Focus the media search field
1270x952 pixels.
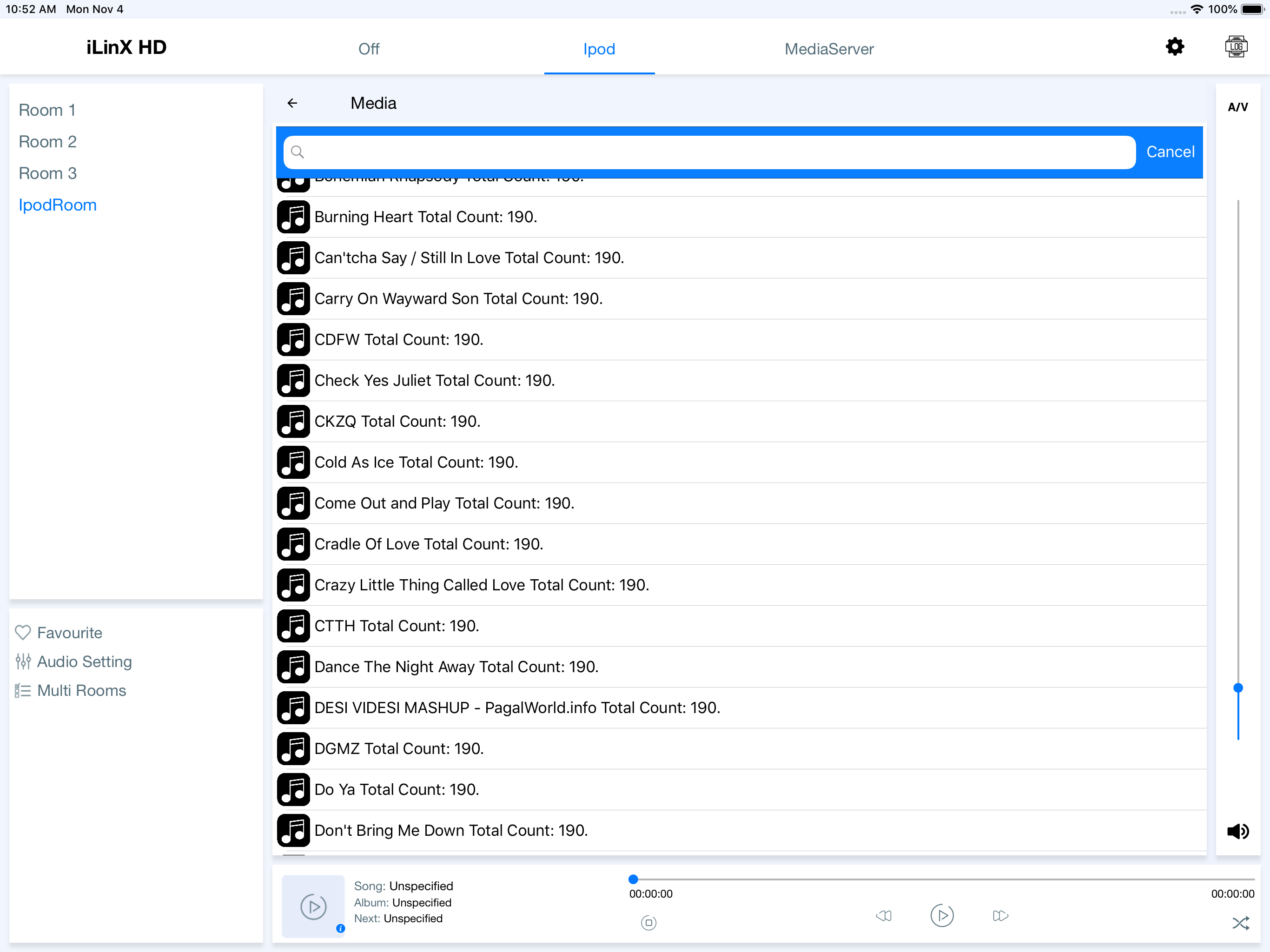point(709,152)
